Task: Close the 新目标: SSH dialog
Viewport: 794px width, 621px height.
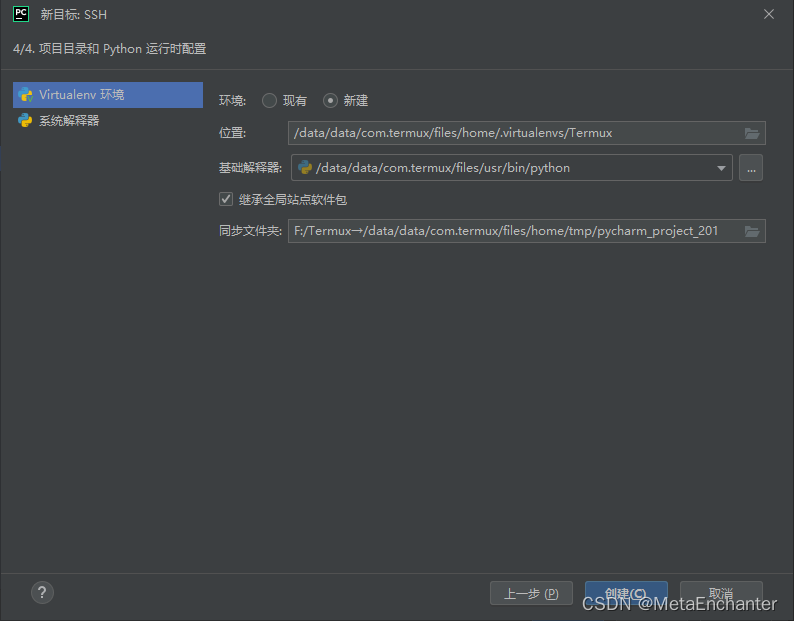Action: 769,14
